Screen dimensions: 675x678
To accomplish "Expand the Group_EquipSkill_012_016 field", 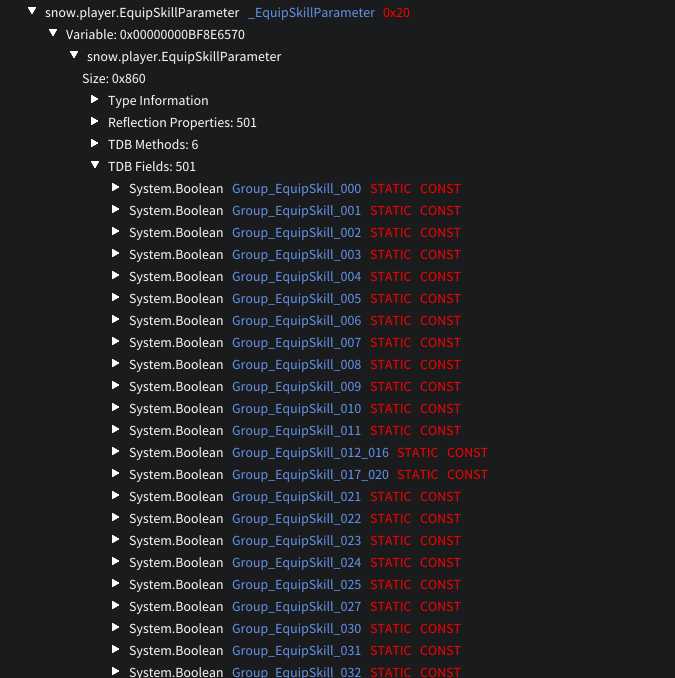I will pyautogui.click(x=117, y=452).
